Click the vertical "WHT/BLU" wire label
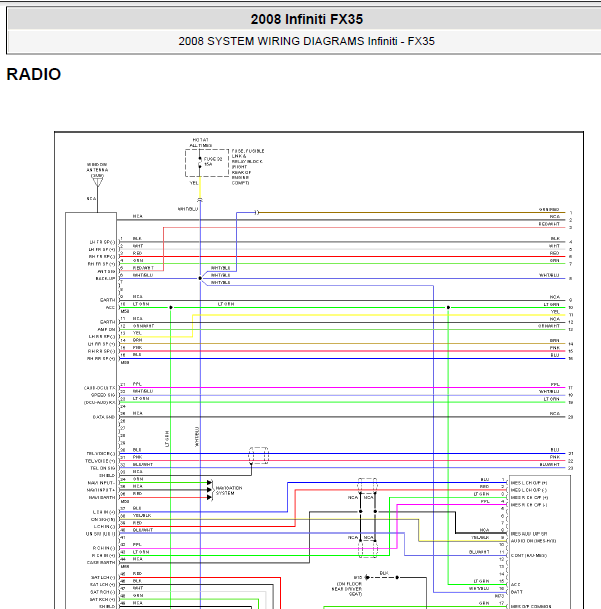This screenshot has height=609, width=601. (197, 437)
